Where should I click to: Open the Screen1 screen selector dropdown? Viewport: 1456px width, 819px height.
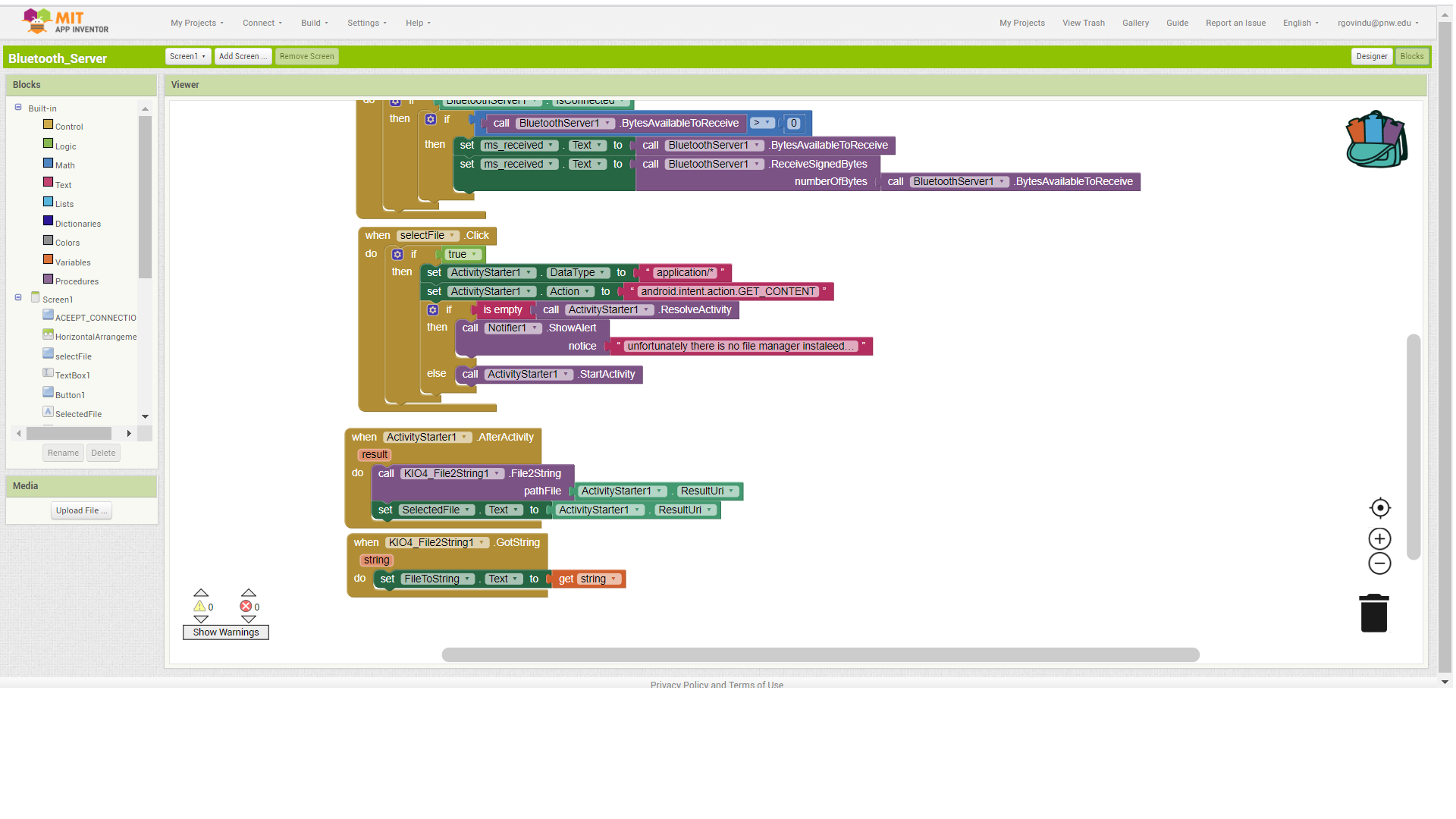tap(187, 56)
